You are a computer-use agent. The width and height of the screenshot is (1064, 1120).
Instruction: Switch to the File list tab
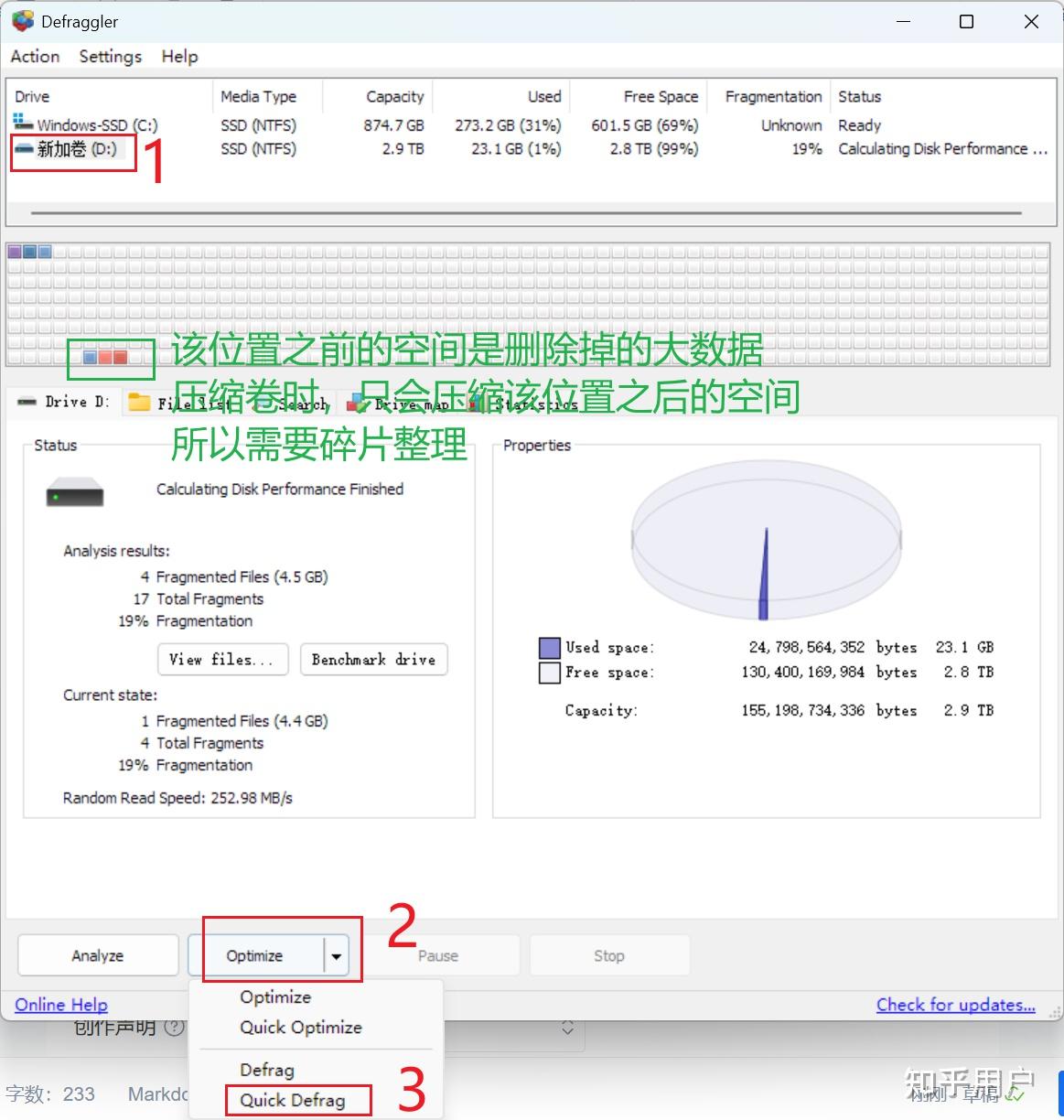click(x=181, y=403)
